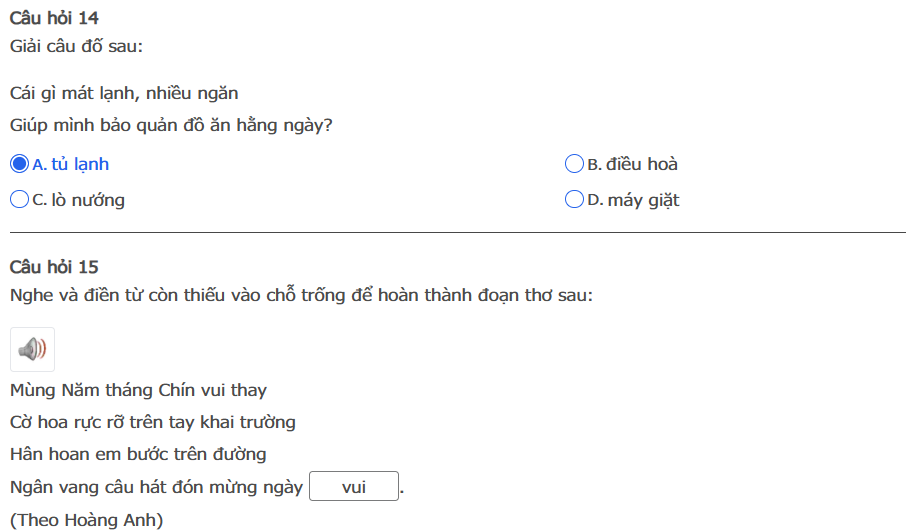
Task: Click poem line "Cờ hoa rực rỡ trên tay"
Action: [153, 422]
